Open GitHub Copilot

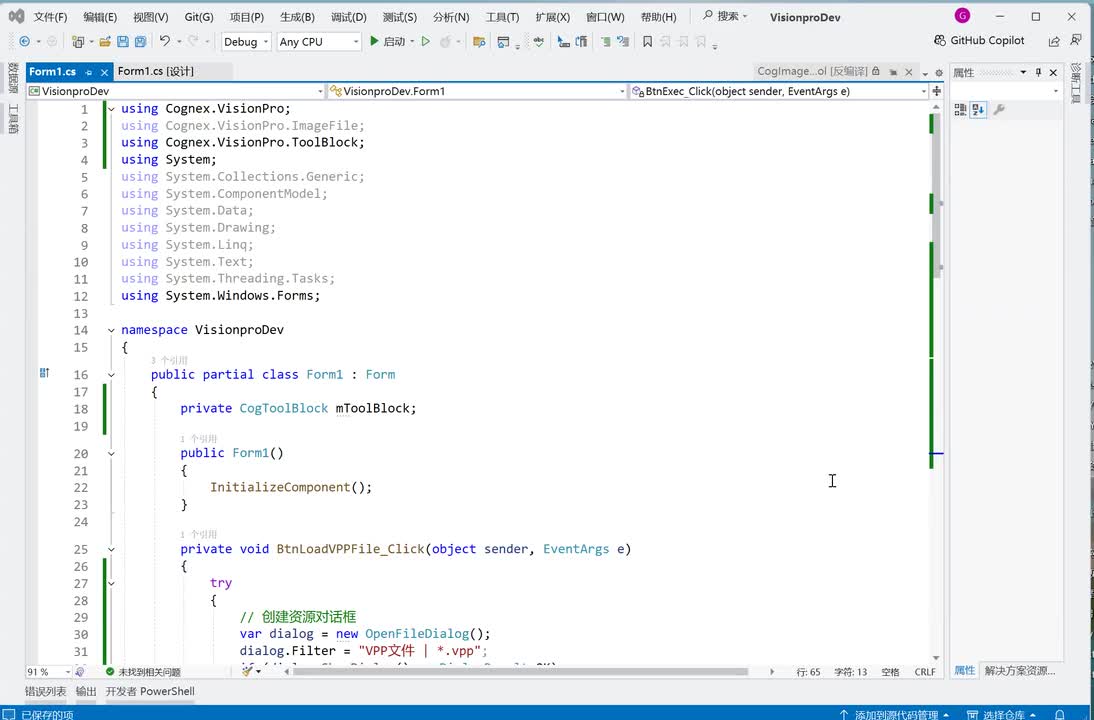(979, 40)
